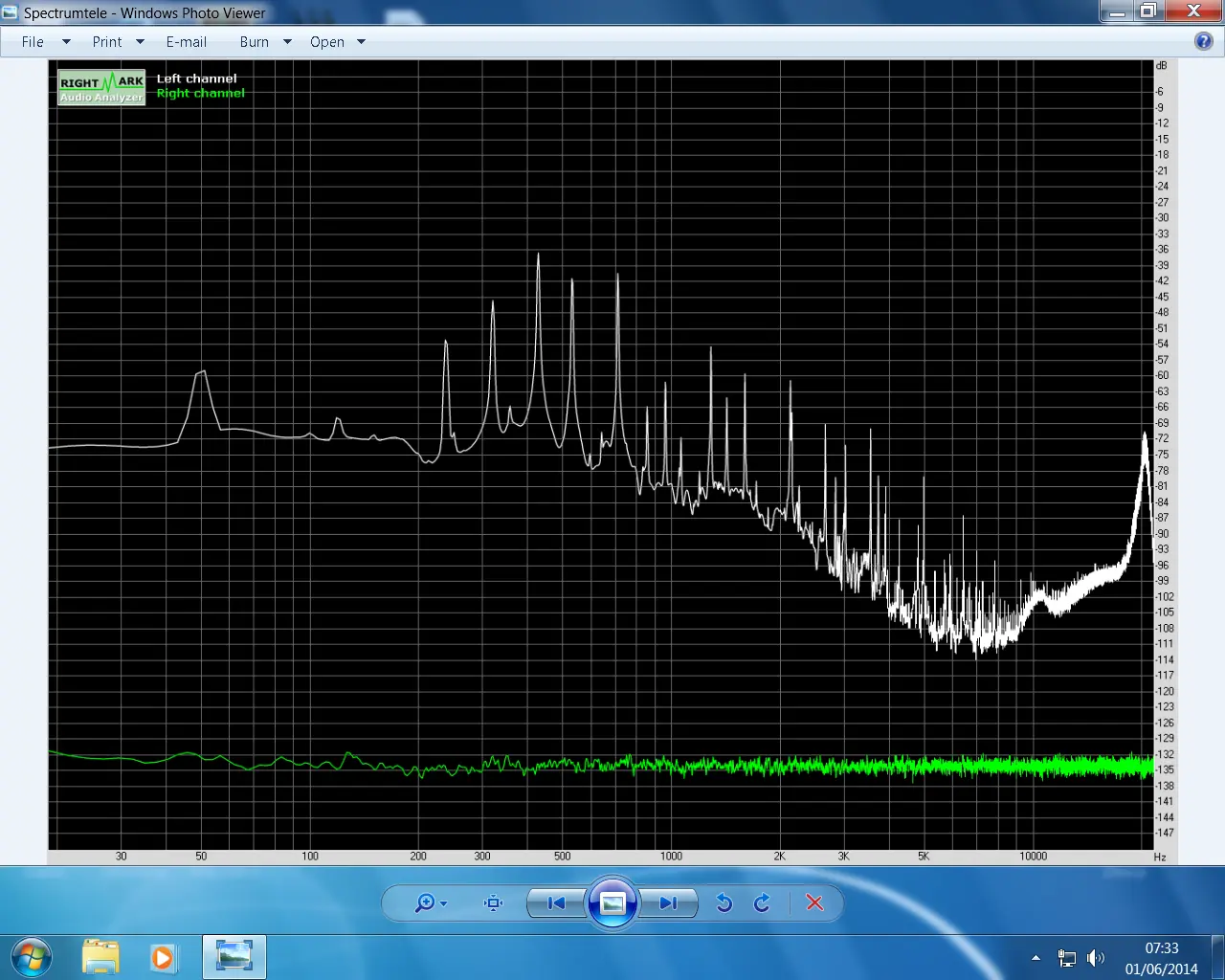The image size is (1225, 980).
Task: Open the Burn menu
Action: pyautogui.click(x=254, y=42)
